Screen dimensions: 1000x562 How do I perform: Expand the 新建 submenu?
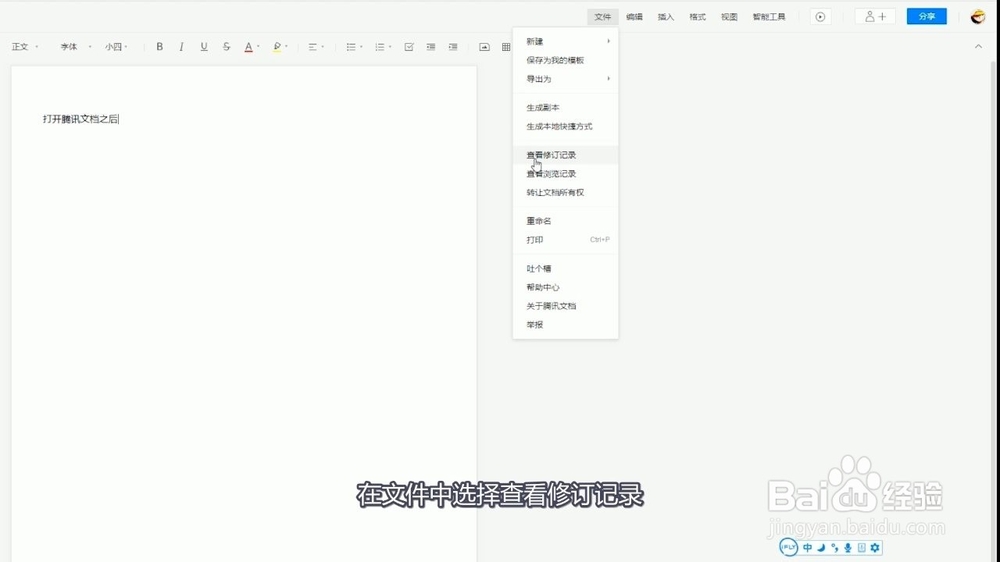tap(565, 41)
